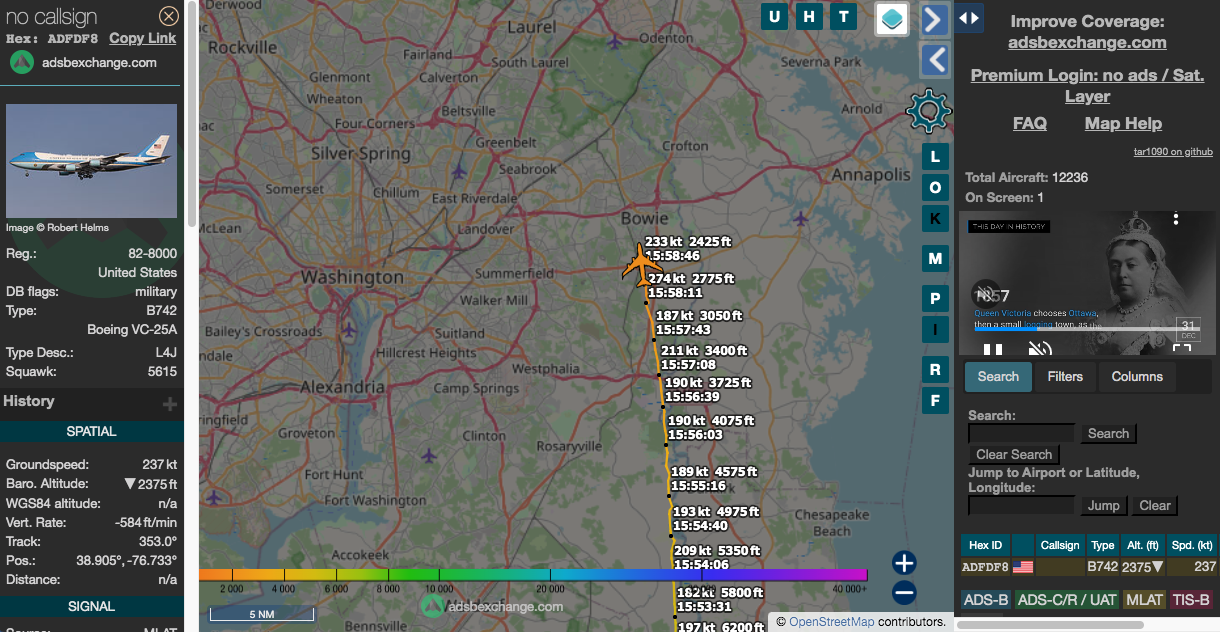Sort the table by Type column

(x=1102, y=545)
